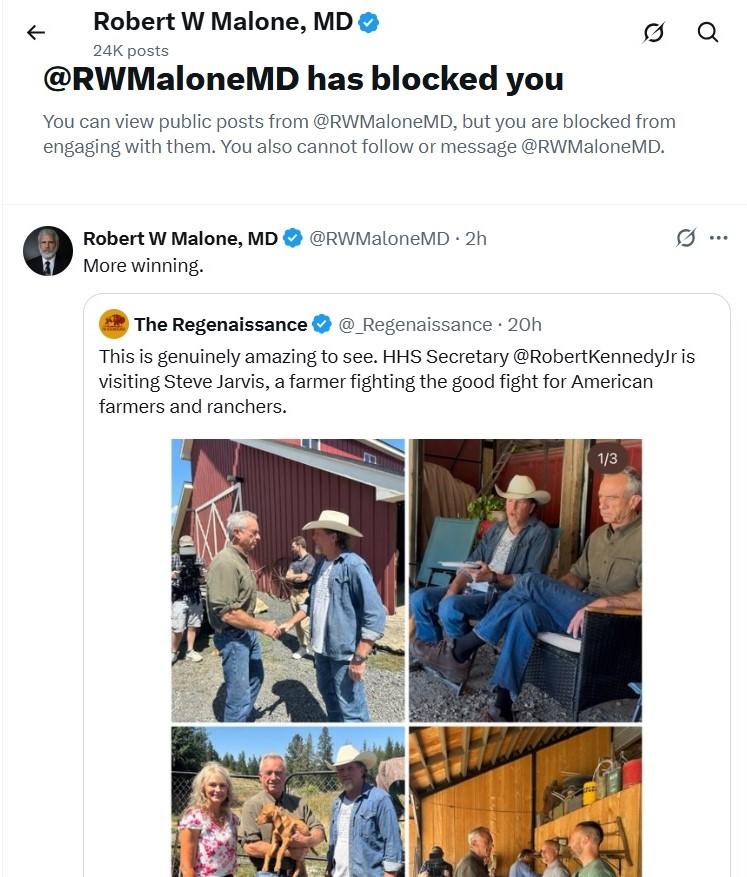The width and height of the screenshot is (747, 877).
Task: Open the photo inside the wooden barn
Action: [525, 802]
